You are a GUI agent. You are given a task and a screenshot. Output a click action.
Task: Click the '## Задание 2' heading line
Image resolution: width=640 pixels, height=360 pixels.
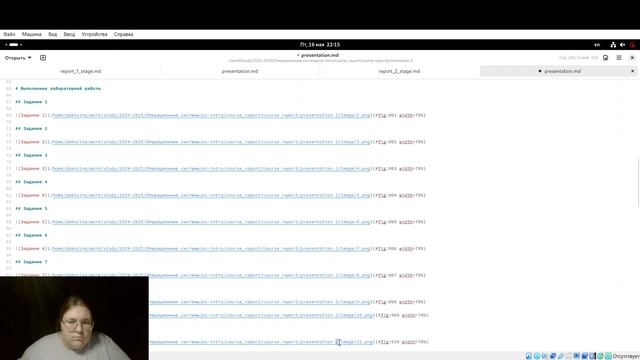[x=31, y=129]
